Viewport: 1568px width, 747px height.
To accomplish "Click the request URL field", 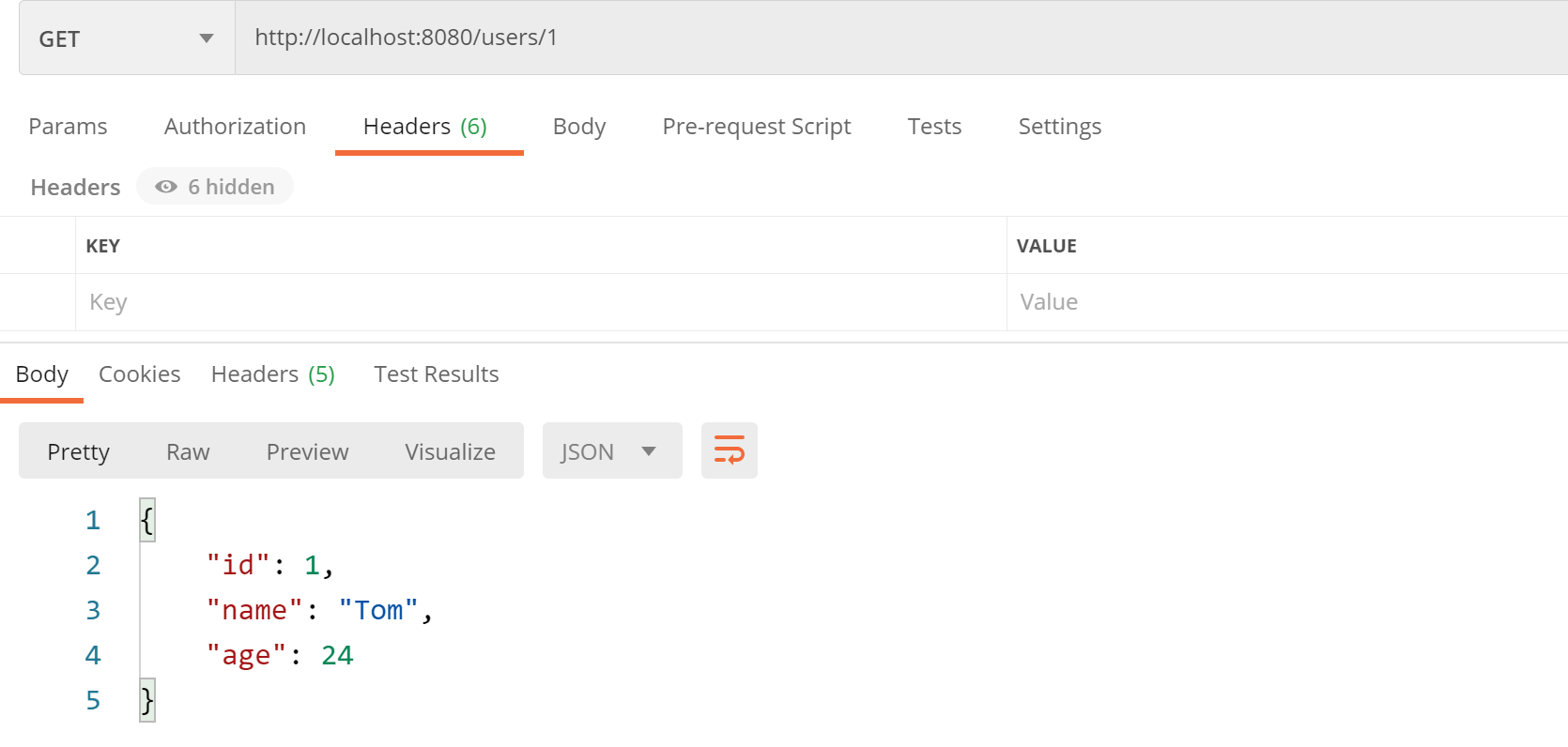I will click(901, 38).
